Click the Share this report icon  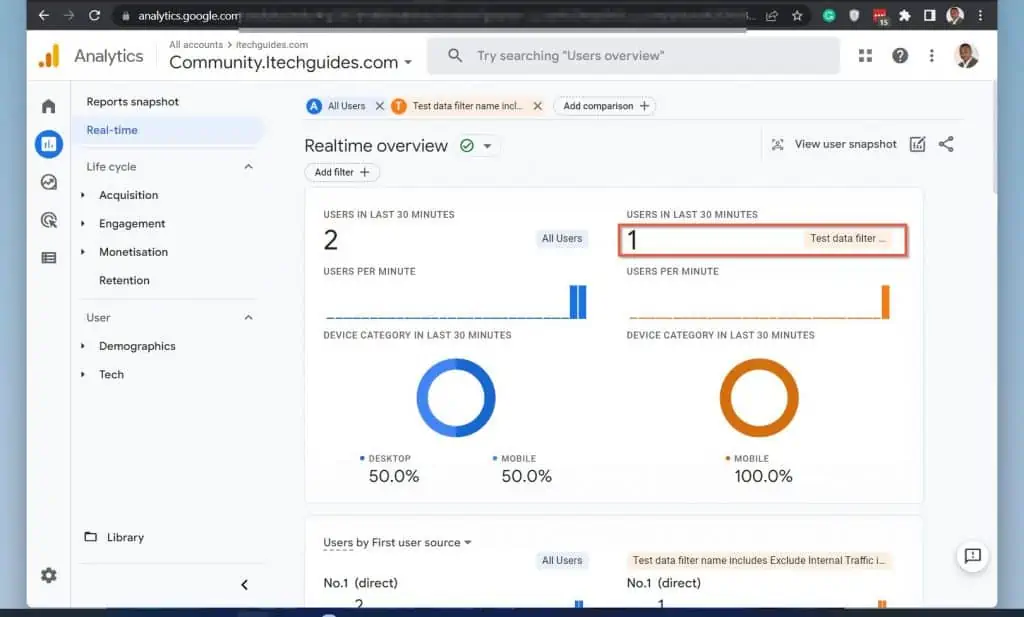pyautogui.click(x=946, y=144)
